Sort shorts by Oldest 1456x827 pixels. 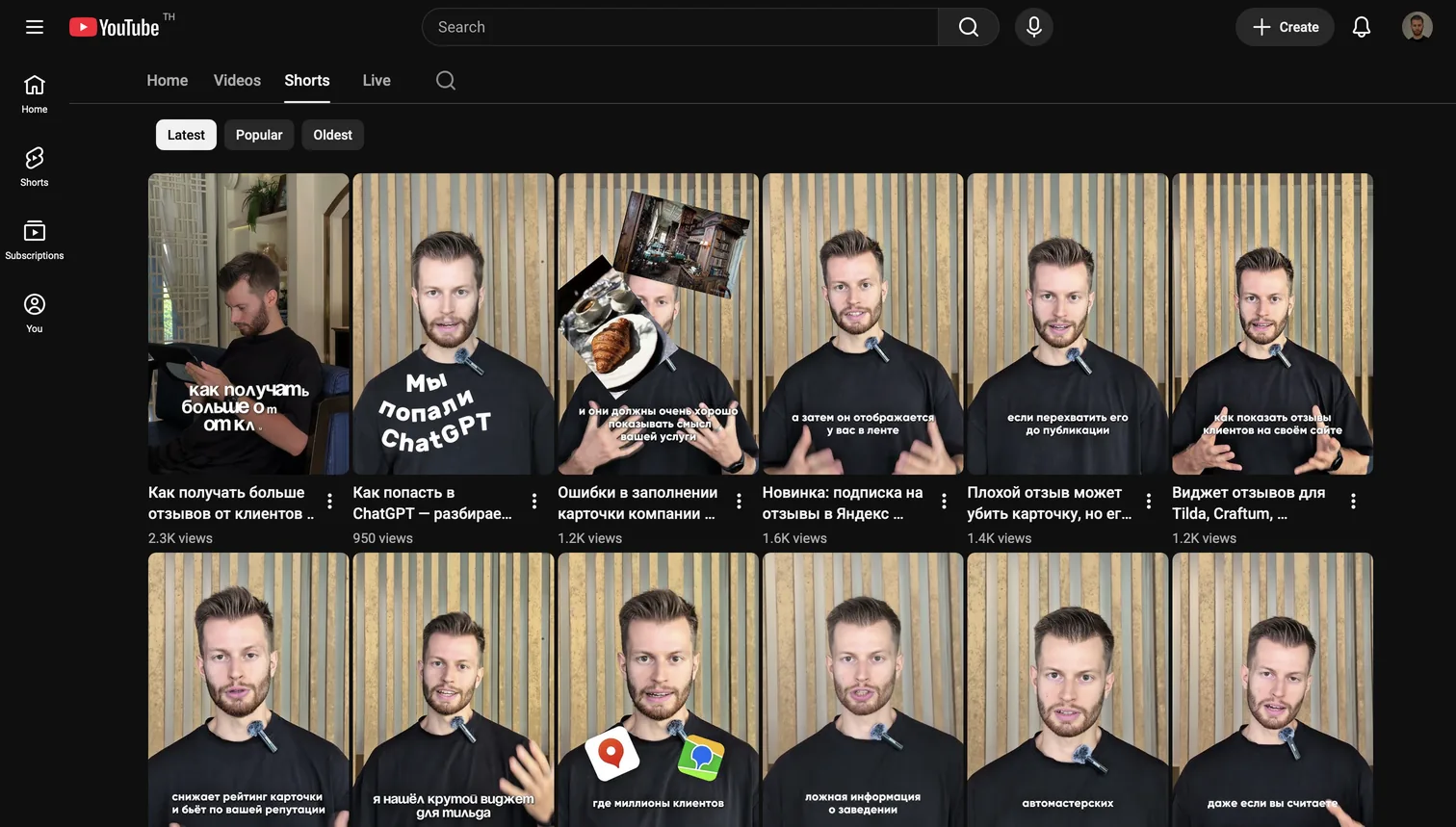click(332, 135)
